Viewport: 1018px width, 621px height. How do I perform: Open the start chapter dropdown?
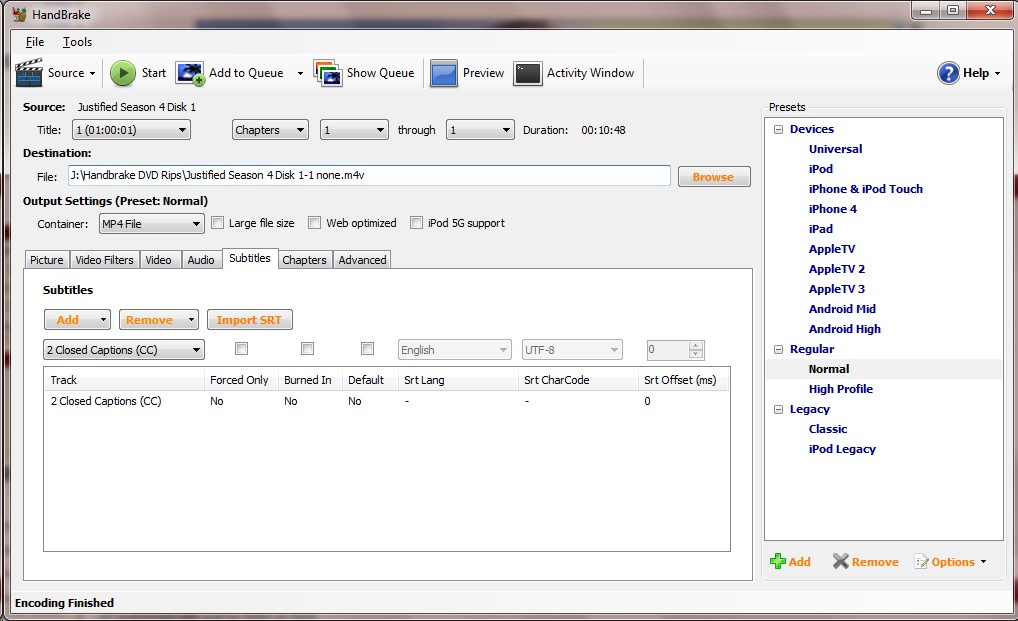click(354, 130)
